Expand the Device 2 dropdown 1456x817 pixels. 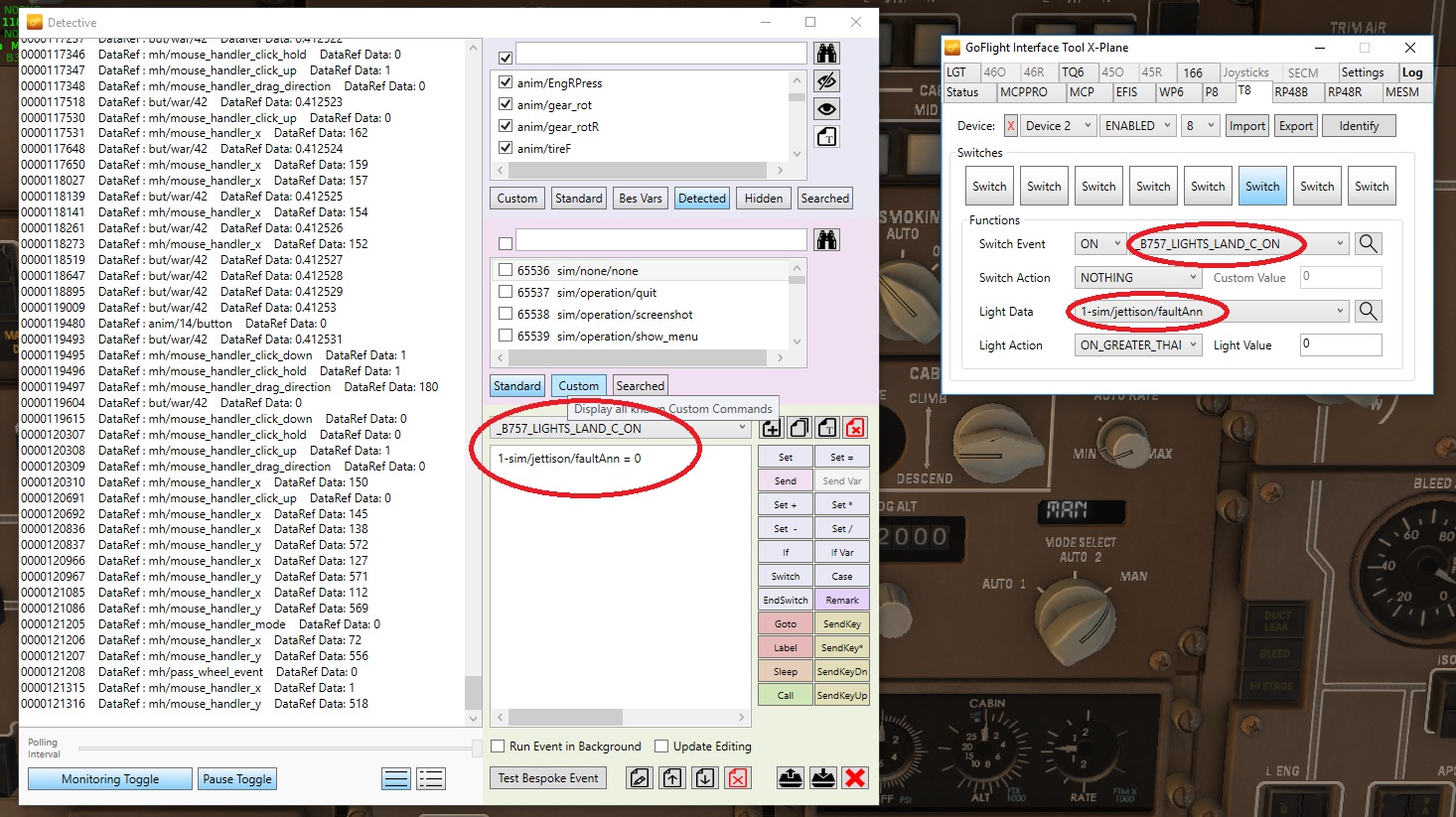tap(1059, 126)
